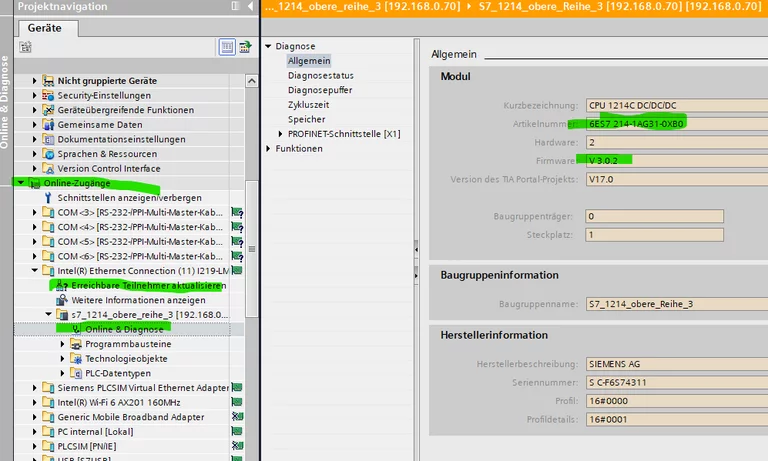Click status icon beside COM <6>
This screenshot has width=768, height=461.
pyautogui.click(x=238, y=256)
